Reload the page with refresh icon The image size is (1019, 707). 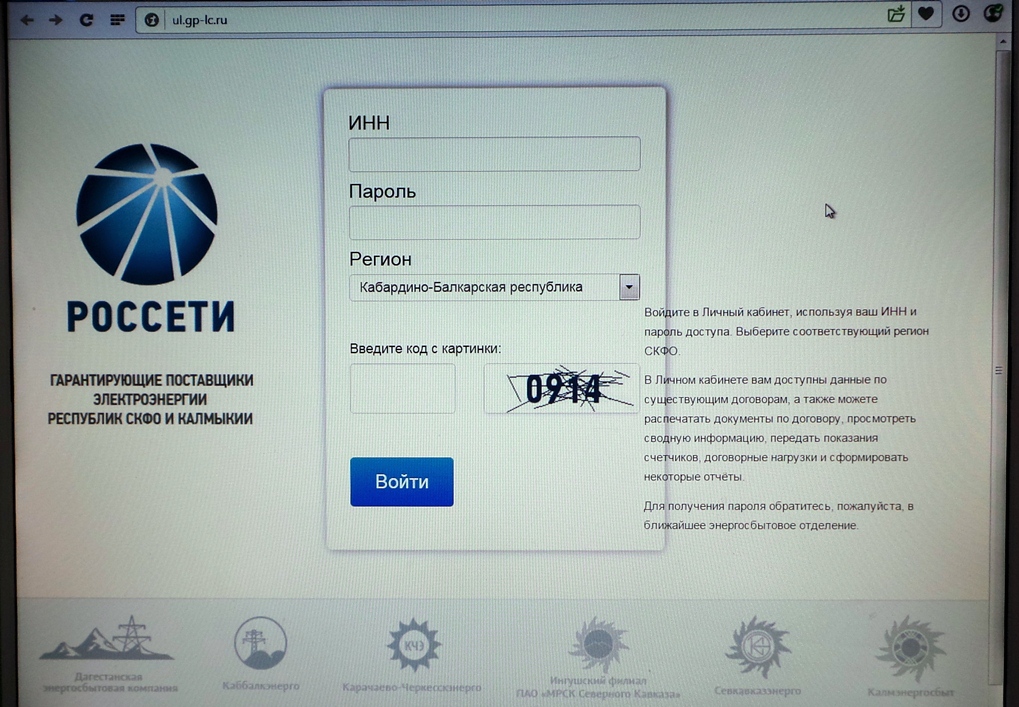[86, 20]
